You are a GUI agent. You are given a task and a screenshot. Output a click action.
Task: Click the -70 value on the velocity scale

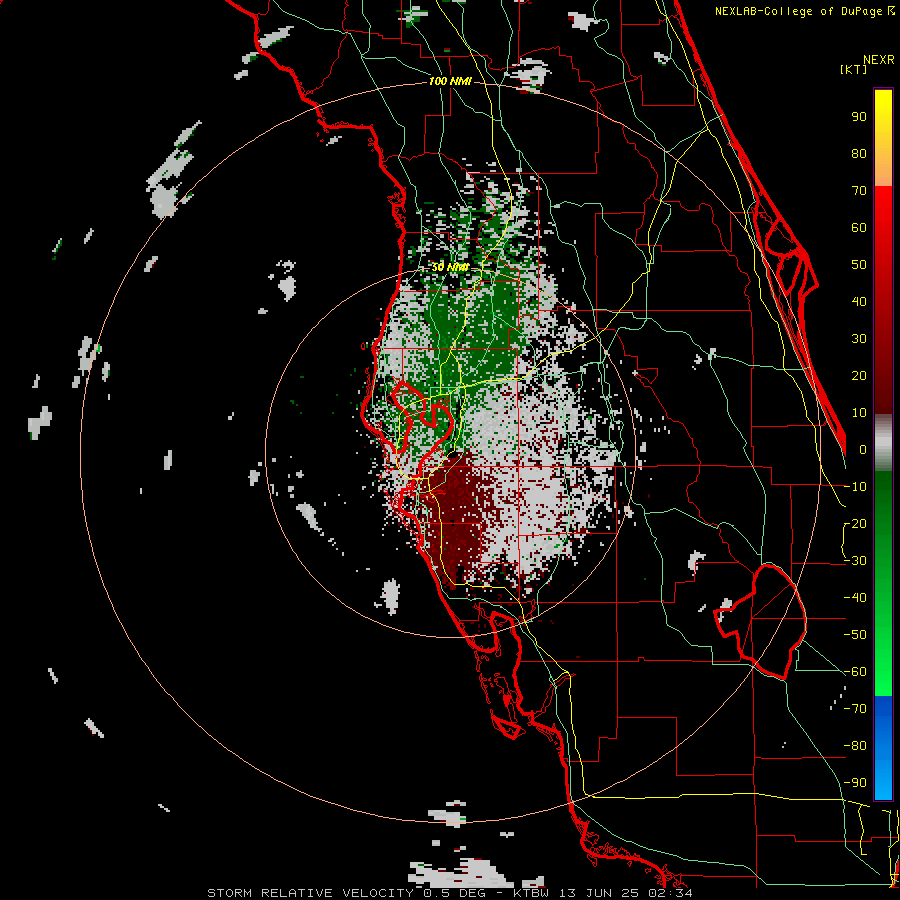click(856, 709)
